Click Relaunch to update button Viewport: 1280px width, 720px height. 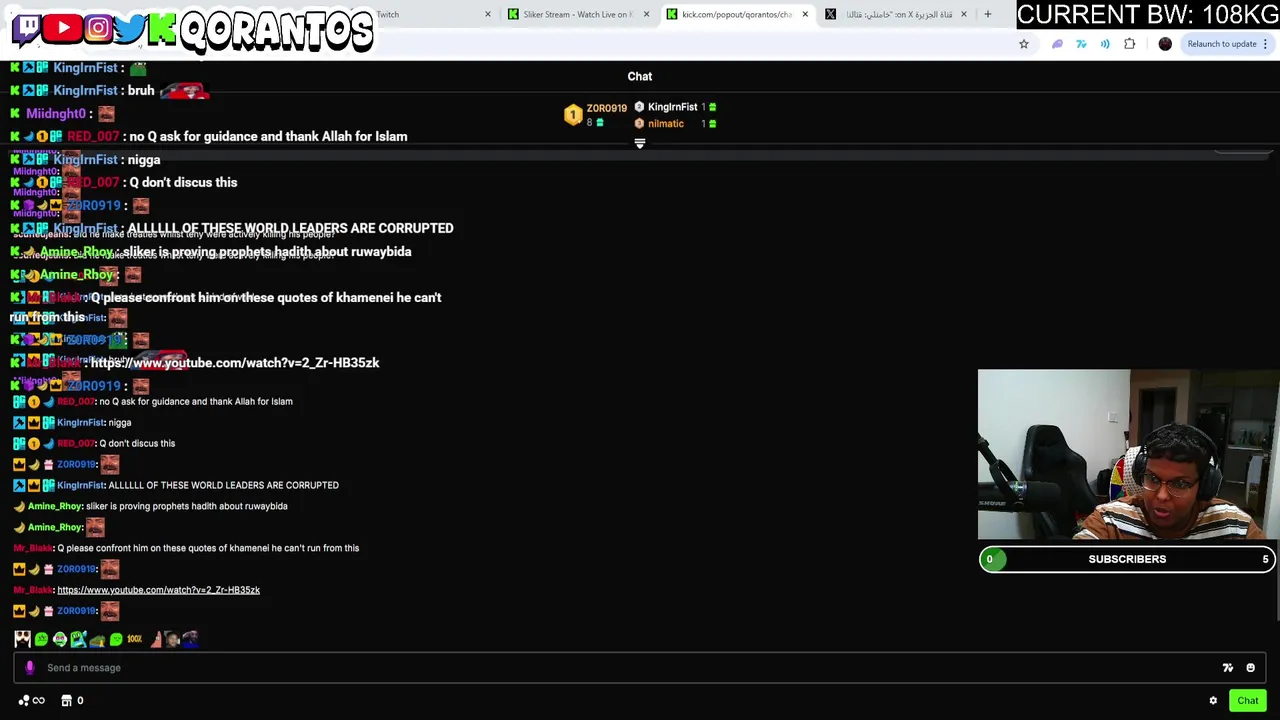pyautogui.click(x=1222, y=44)
